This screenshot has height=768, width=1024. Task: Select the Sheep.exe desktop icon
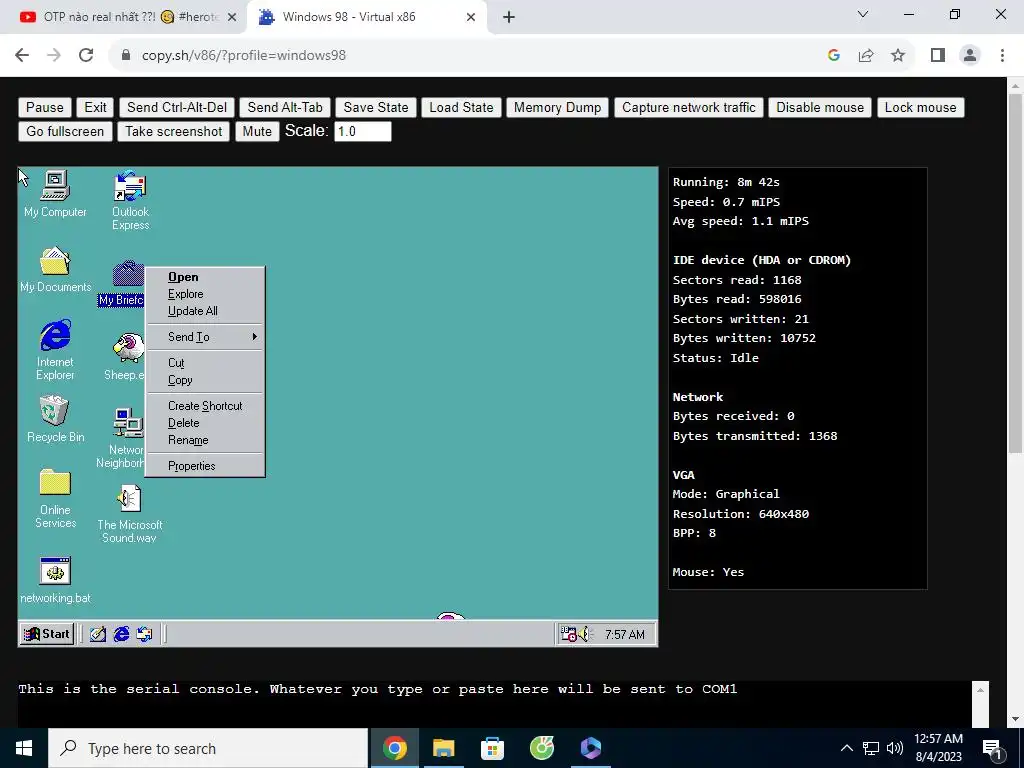point(125,356)
